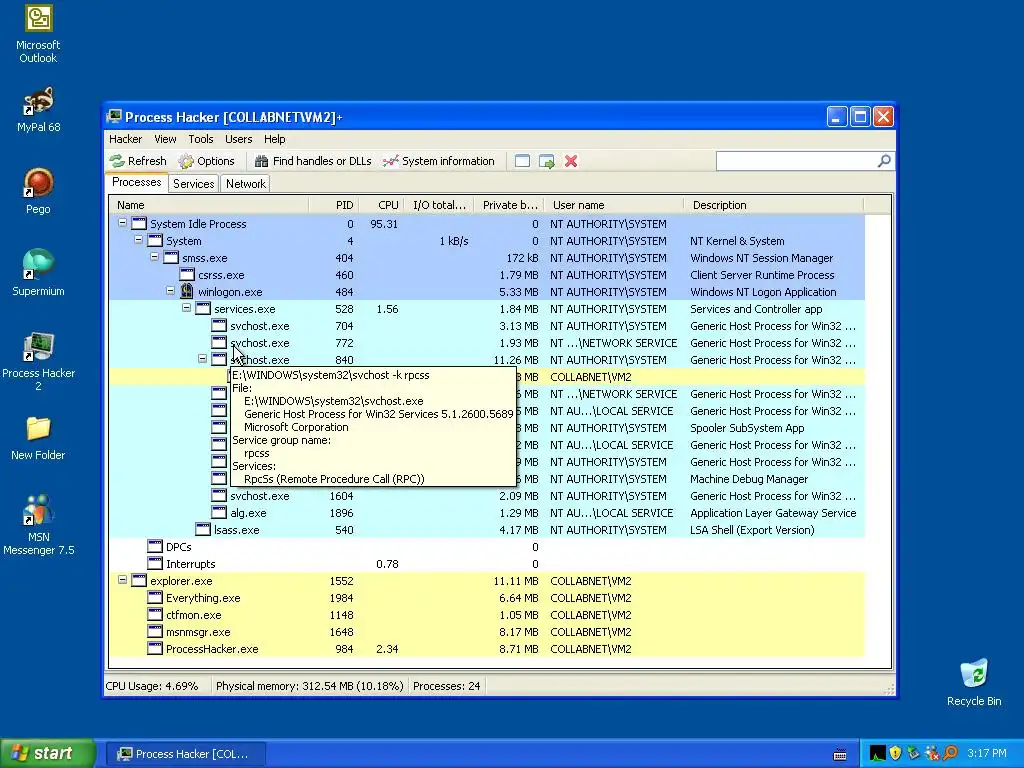Select the Everything.exe process
This screenshot has width=1024, height=768.
(487, 598)
